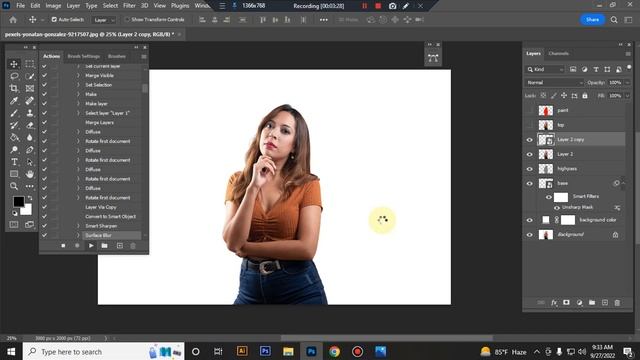Select the Brush tool

click(x=14, y=113)
